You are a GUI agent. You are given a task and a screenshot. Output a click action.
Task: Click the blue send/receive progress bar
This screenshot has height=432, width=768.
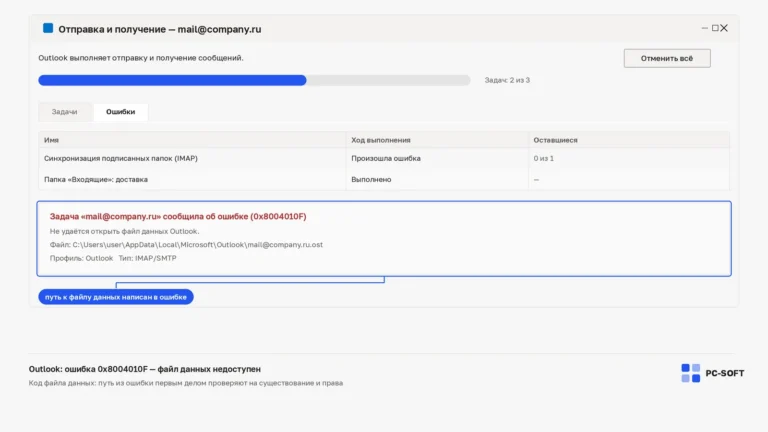[x=254, y=80]
